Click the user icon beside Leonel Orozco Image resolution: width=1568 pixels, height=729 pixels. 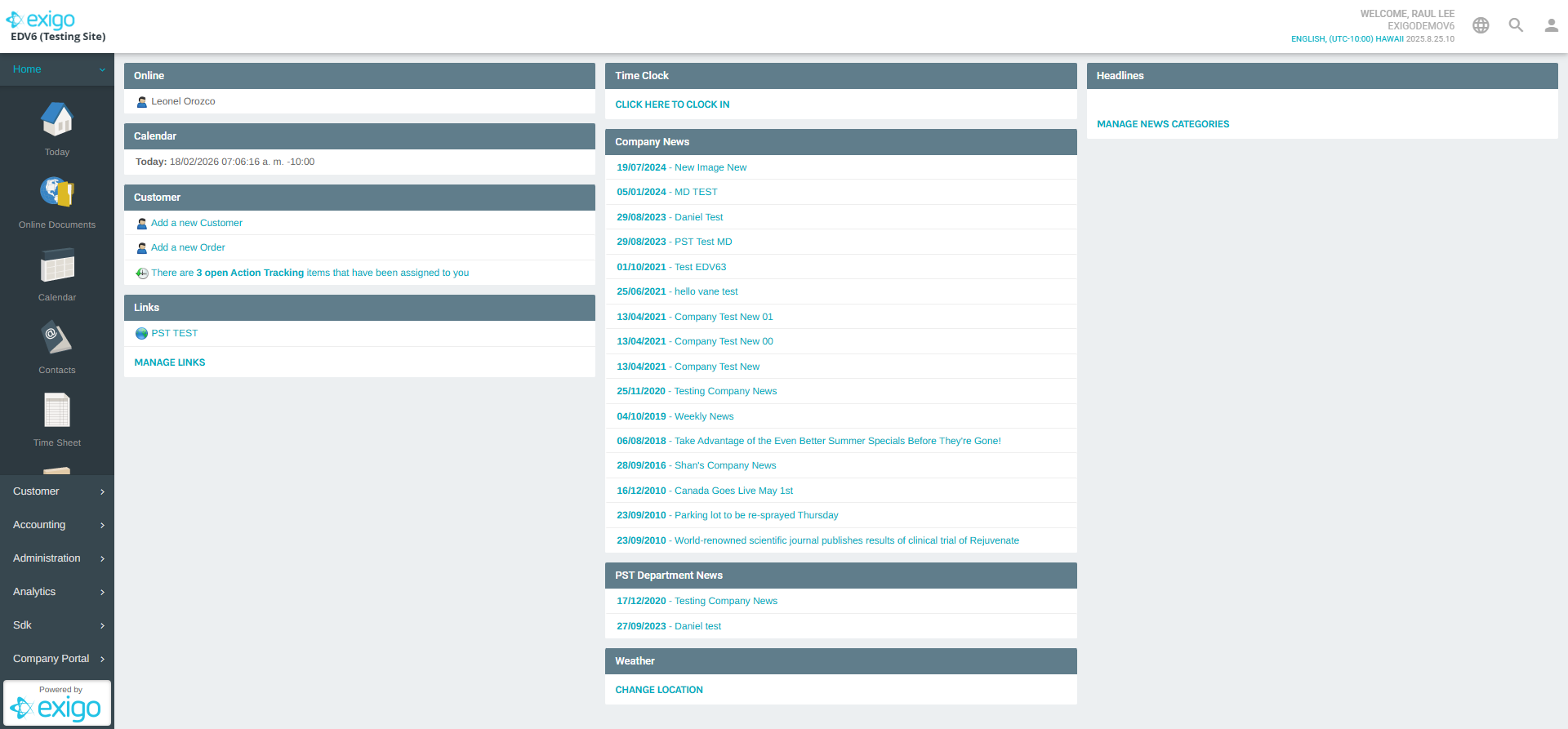pos(142,102)
